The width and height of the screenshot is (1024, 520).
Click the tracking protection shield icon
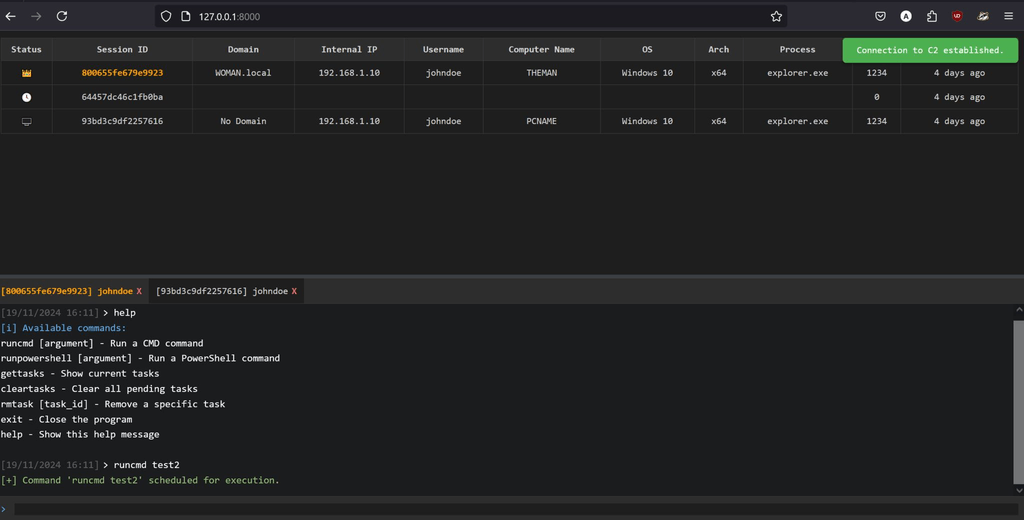168,16
